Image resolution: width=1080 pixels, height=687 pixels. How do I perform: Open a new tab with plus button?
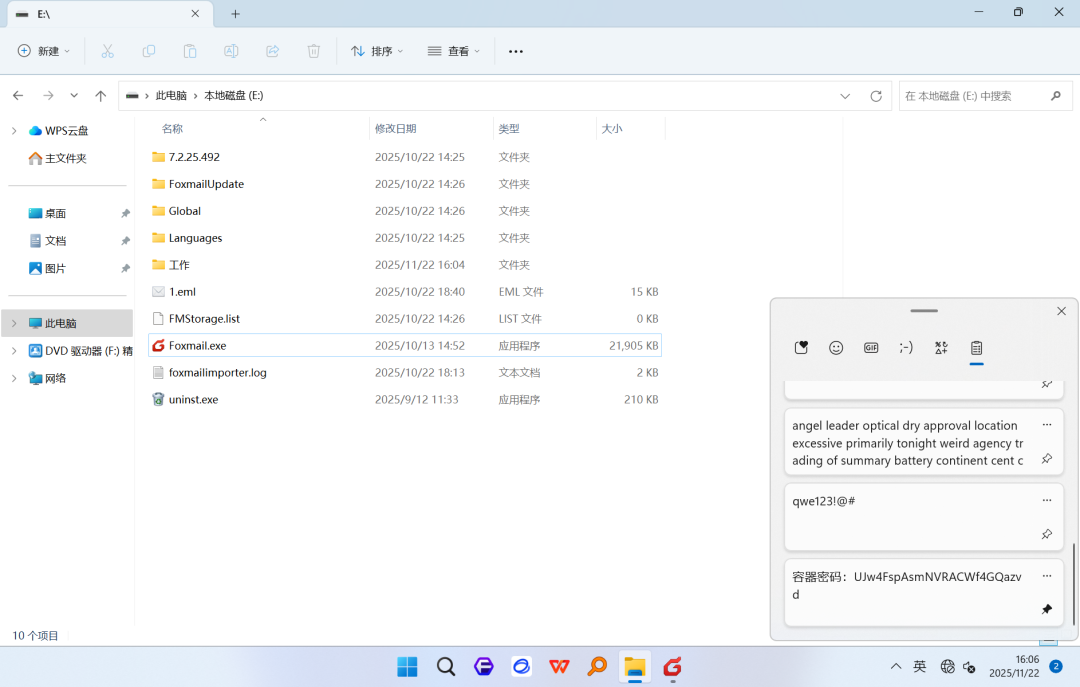click(x=236, y=14)
